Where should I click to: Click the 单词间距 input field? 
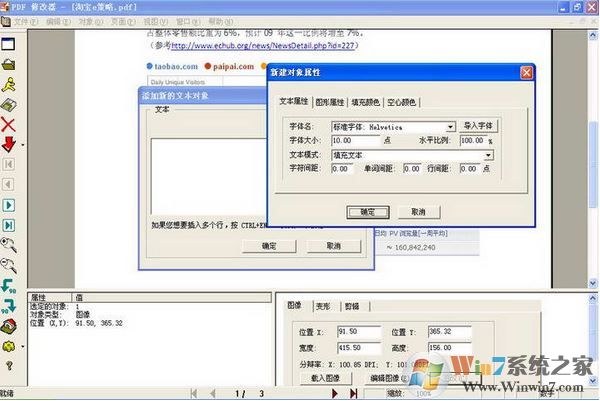point(412,169)
